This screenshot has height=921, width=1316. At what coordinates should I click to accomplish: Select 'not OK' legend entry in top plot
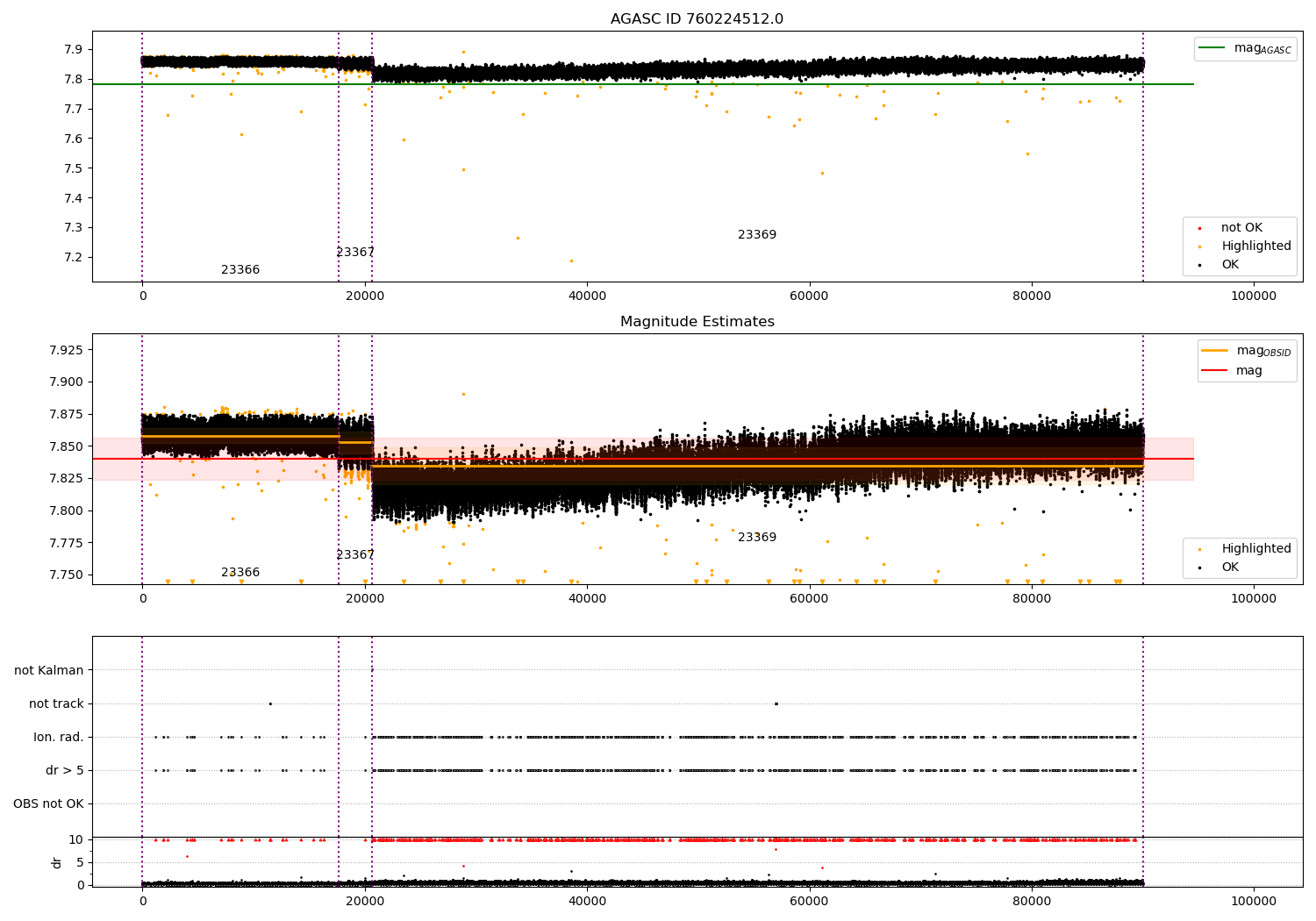[x=1242, y=228]
